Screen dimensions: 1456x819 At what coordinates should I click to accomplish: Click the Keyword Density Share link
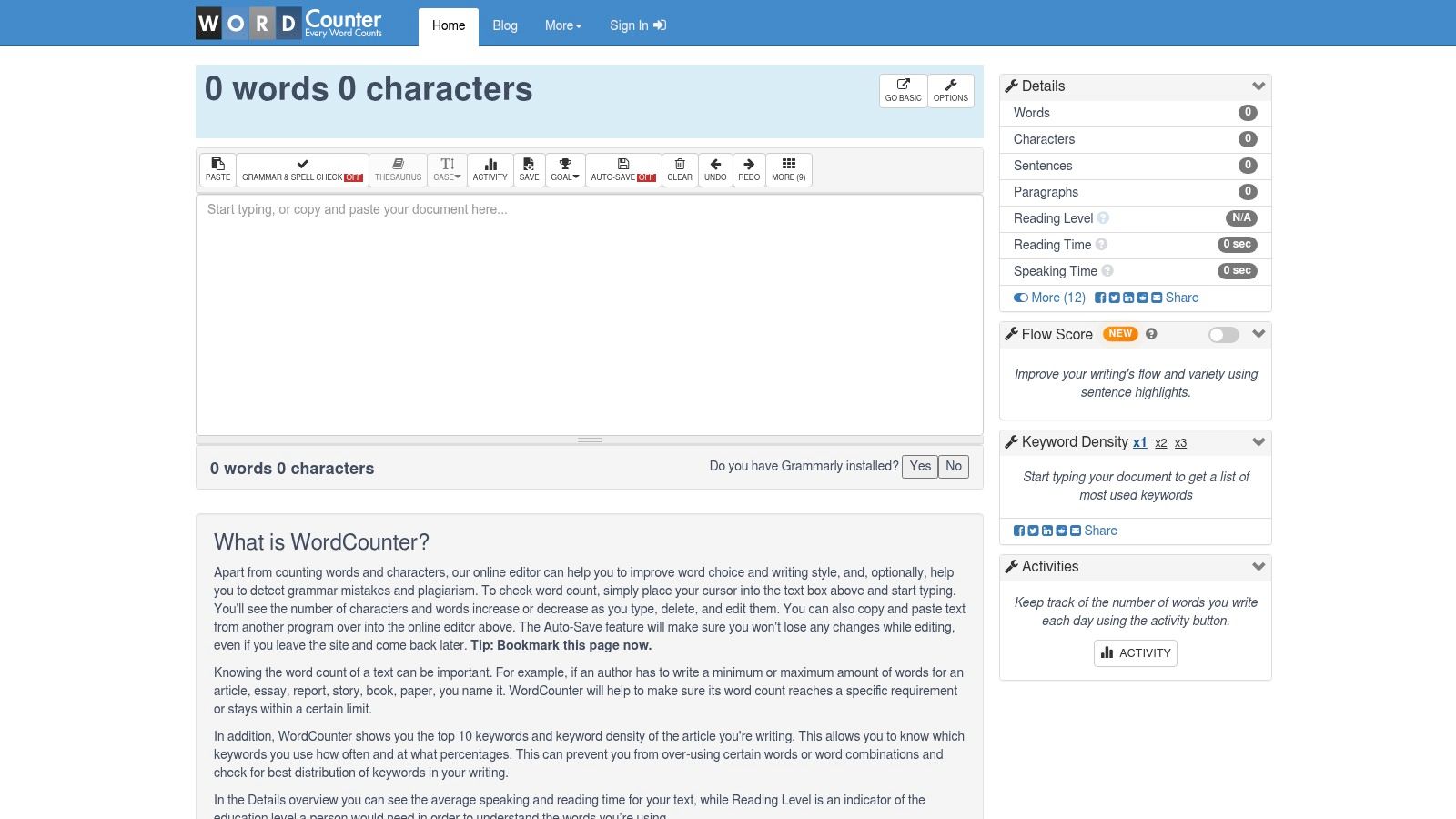click(1100, 531)
